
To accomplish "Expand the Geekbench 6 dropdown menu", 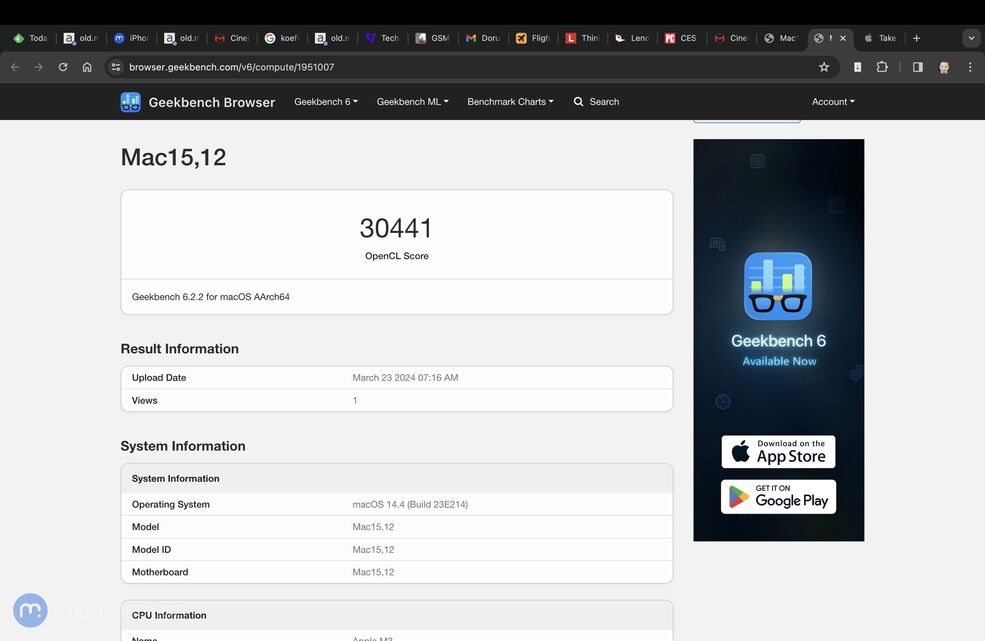I will pos(325,102).
